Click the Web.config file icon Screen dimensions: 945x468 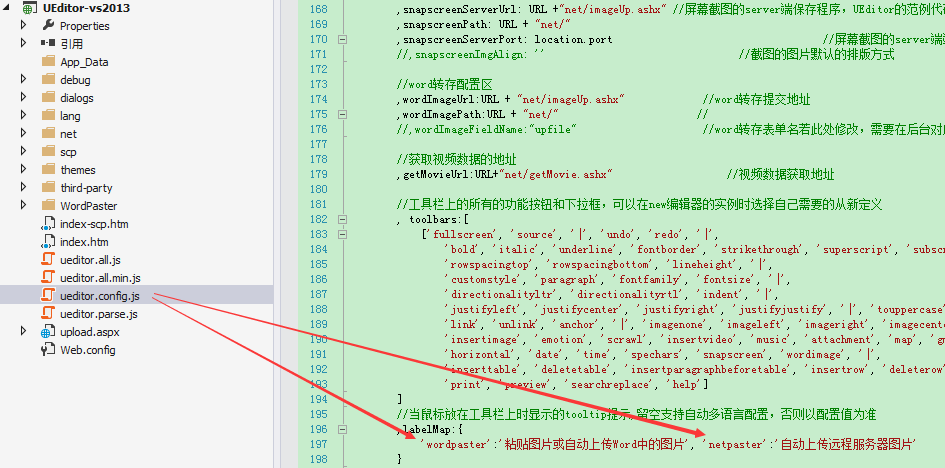point(48,350)
